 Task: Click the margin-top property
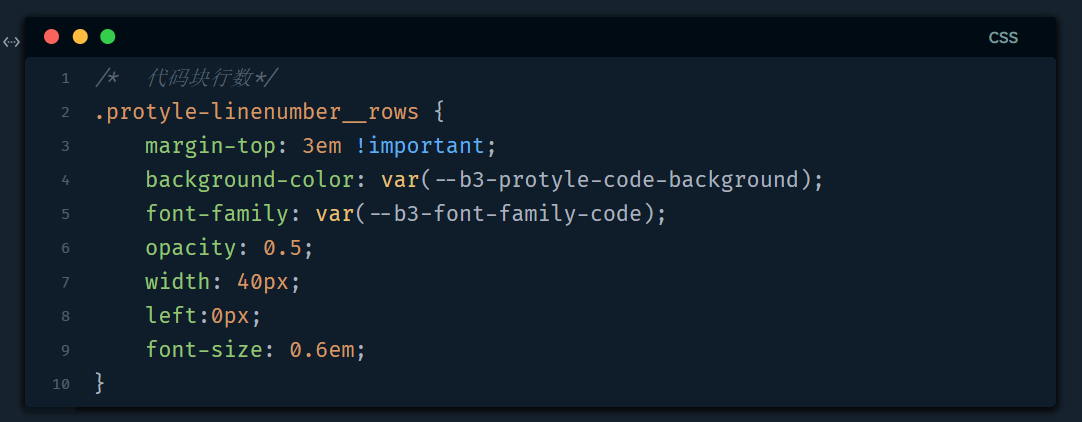pos(209,146)
